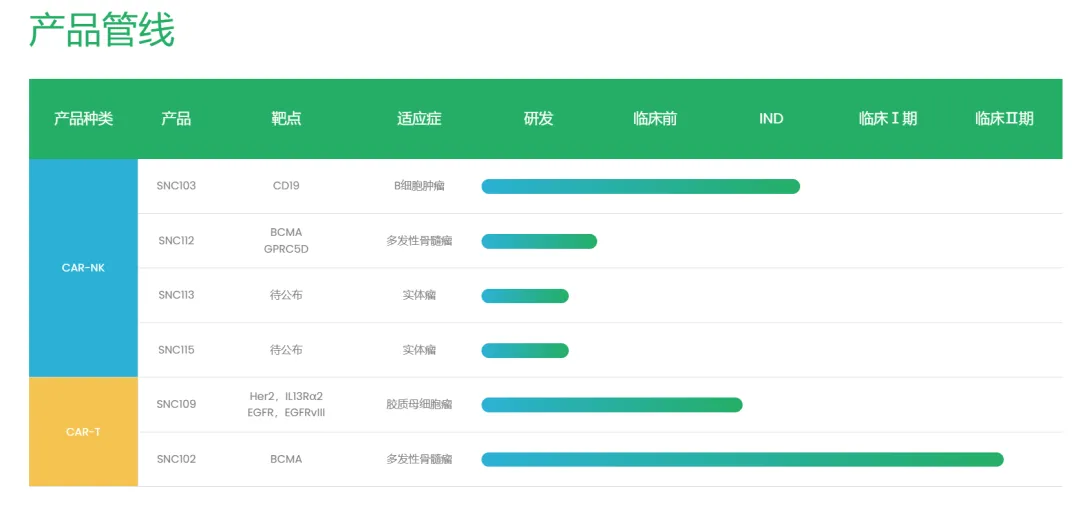This screenshot has width=1080, height=519.
Task: Click the SNC109 product name
Action: (176, 404)
